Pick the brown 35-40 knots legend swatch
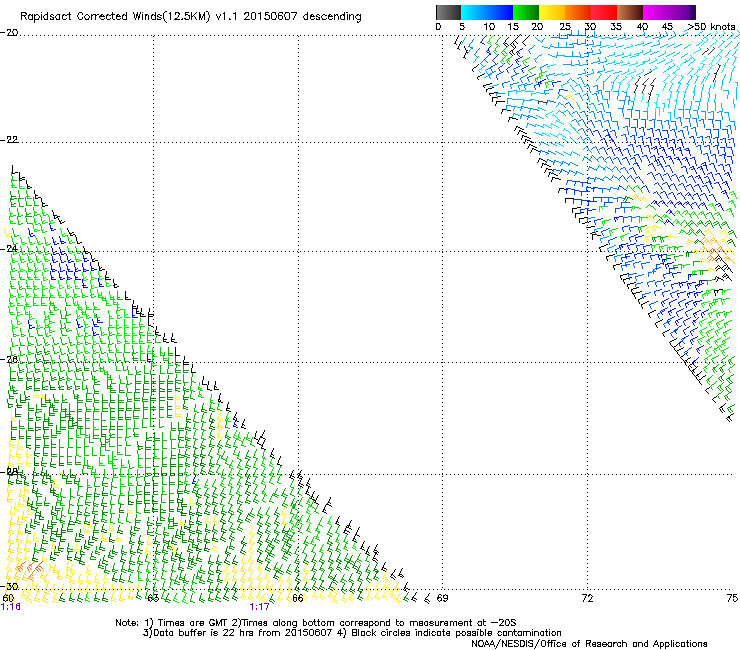Screen dimensions: 740x650 (x=630, y=12)
